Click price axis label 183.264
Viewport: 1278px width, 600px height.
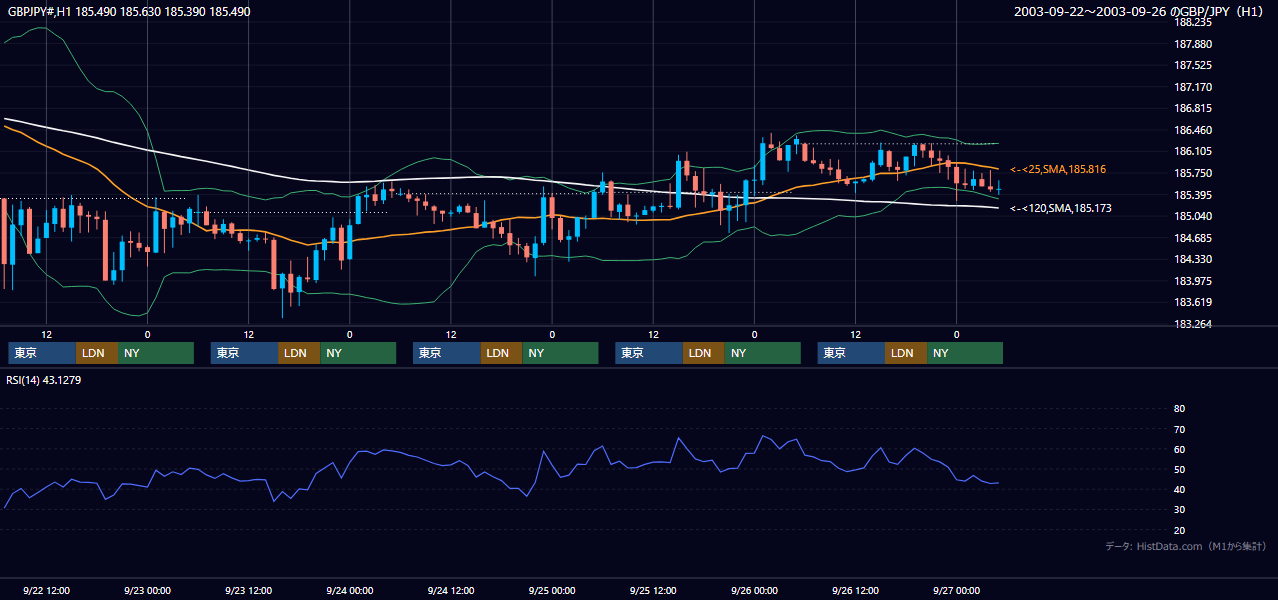point(1193,324)
